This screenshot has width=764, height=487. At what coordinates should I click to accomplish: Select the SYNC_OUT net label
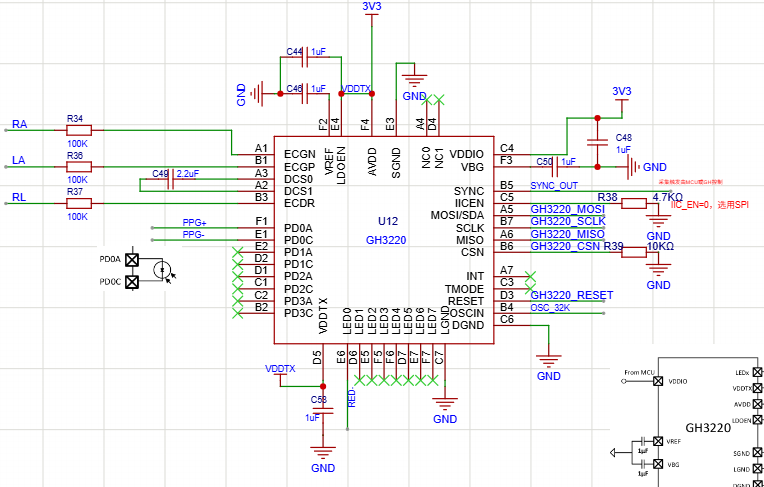point(553,186)
